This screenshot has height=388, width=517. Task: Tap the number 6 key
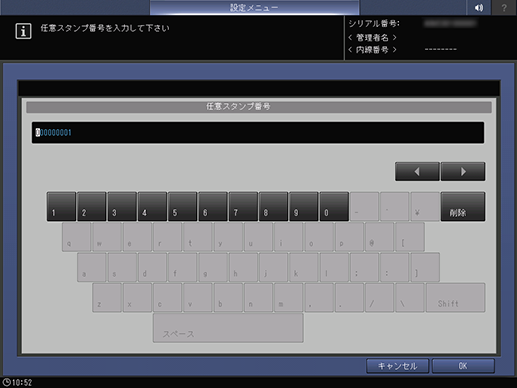tap(213, 206)
